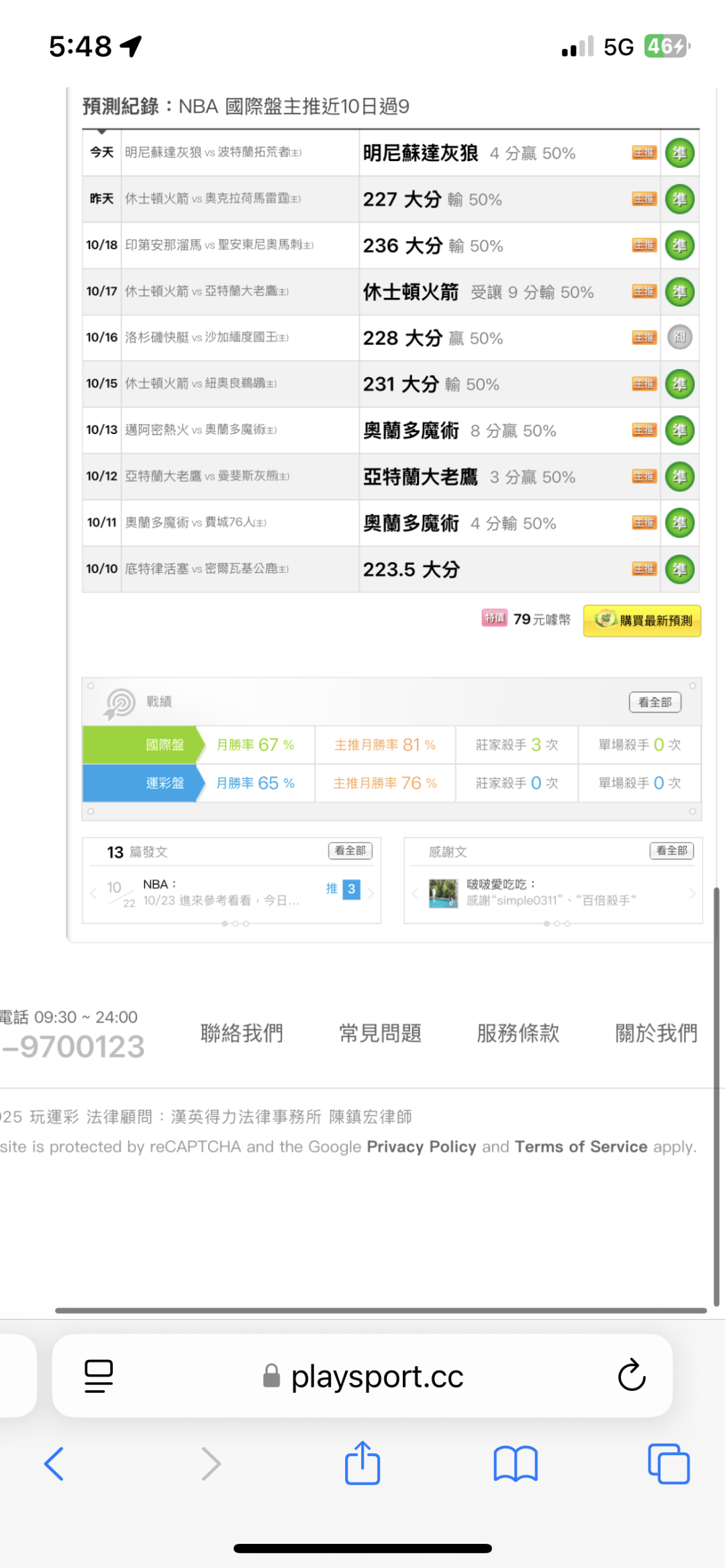The image size is (725, 1568).
Task: Click the gray badge on 10/16 row
Action: [679, 337]
